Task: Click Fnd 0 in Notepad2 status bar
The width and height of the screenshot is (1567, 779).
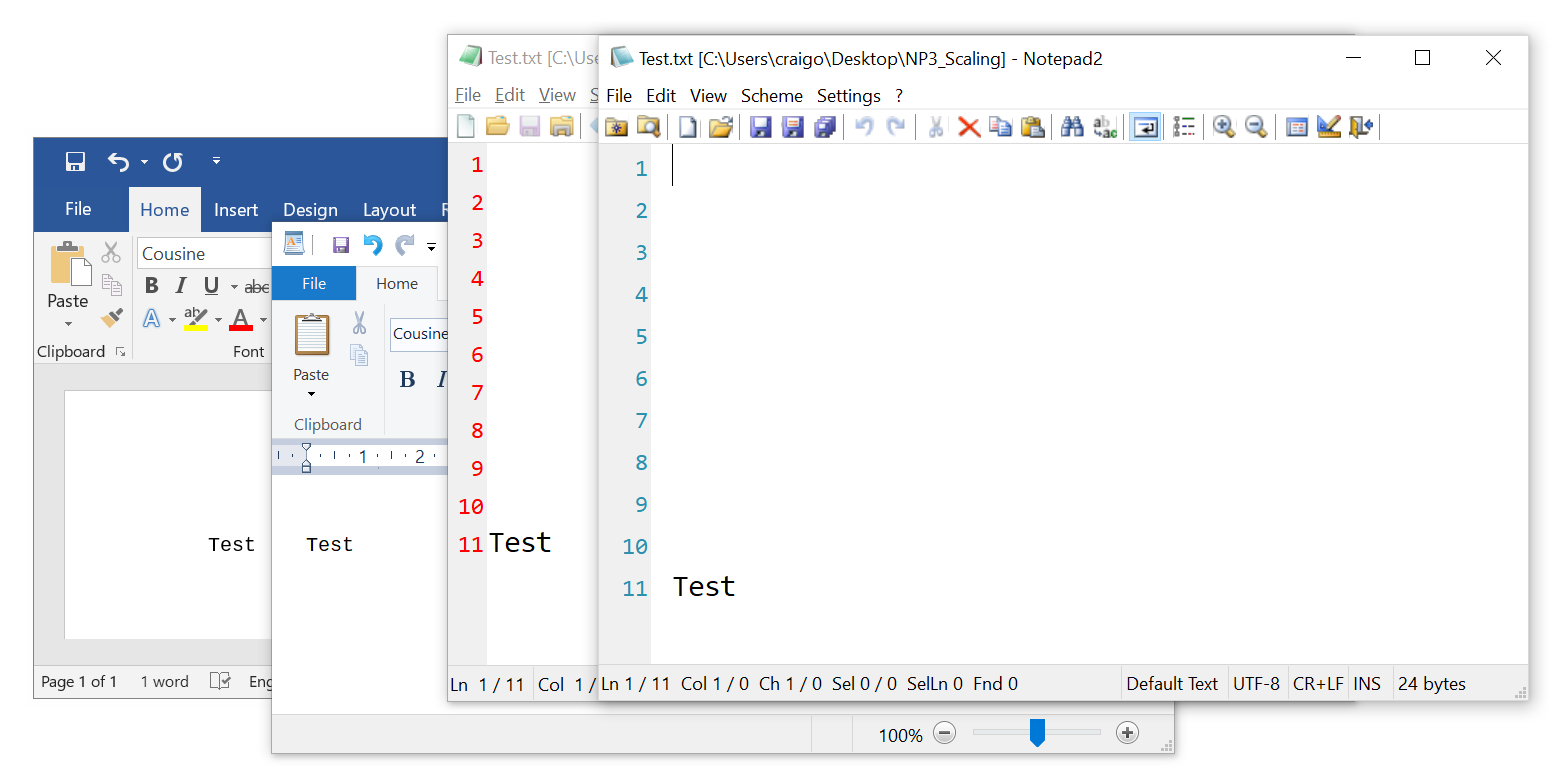Action: 995,684
